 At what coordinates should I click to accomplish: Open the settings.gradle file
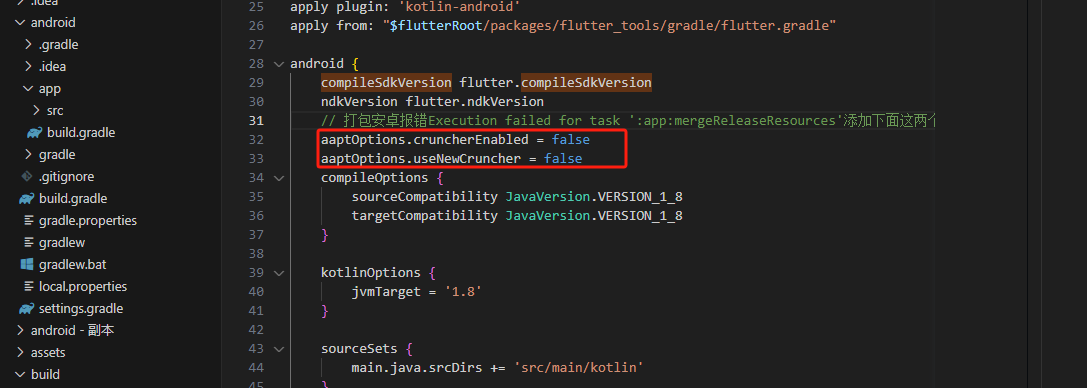point(81,308)
